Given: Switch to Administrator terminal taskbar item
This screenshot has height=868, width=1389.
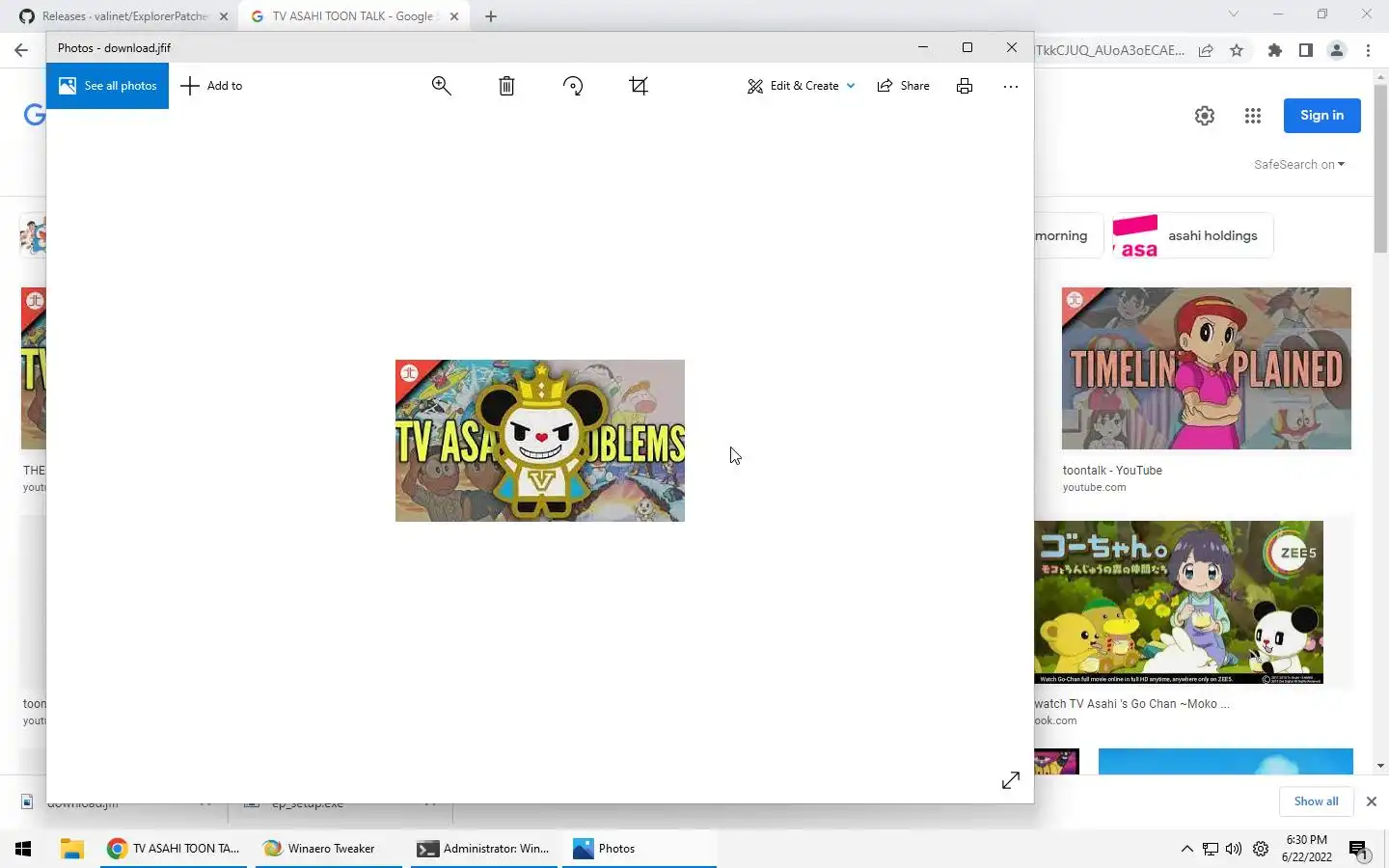Looking at the screenshot, I should pos(485,849).
